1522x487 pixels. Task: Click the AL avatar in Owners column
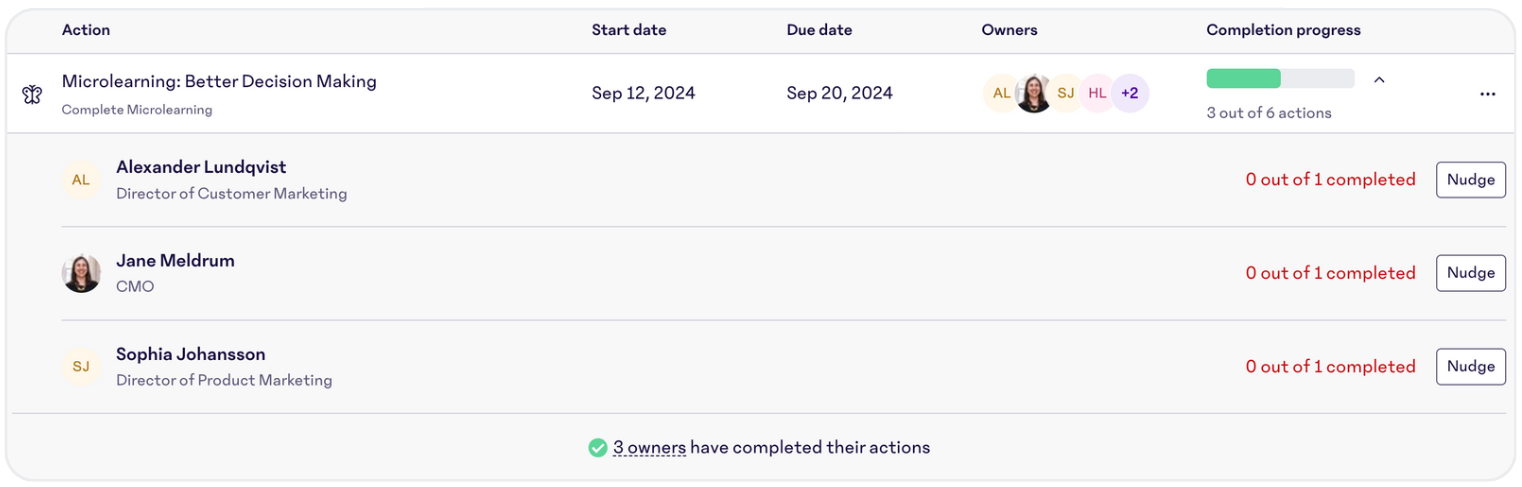tap(1001, 93)
